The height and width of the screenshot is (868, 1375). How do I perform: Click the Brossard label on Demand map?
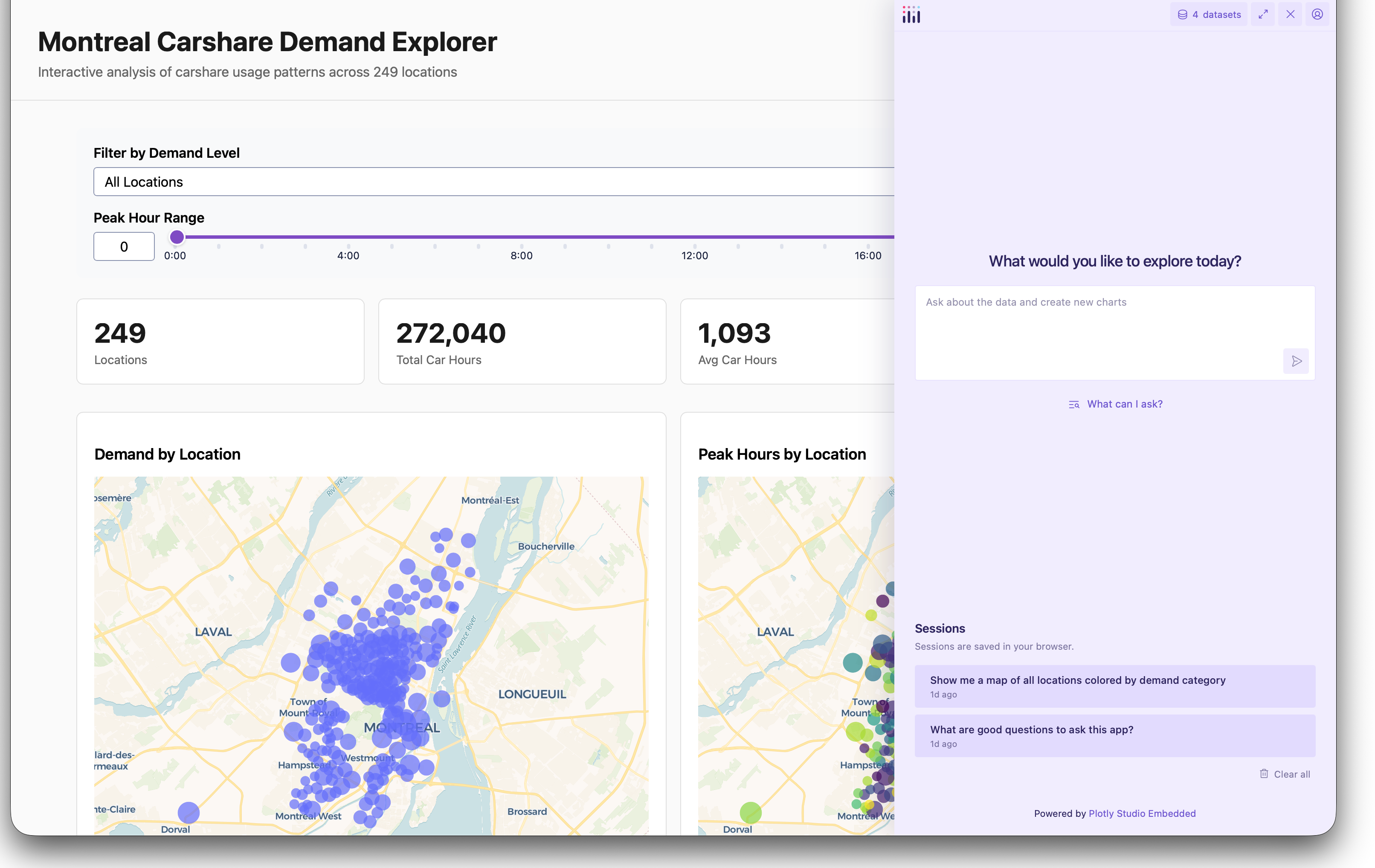click(527, 811)
